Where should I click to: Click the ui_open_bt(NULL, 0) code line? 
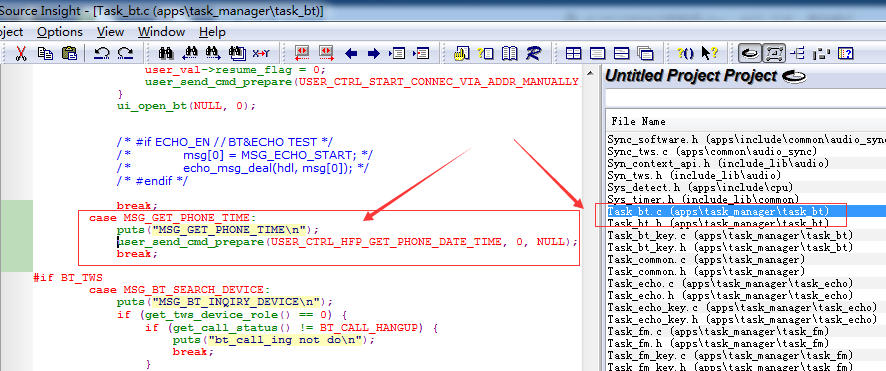186,106
